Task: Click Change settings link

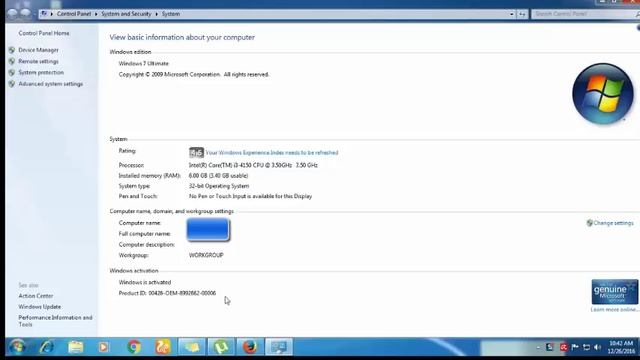Action: (613, 223)
